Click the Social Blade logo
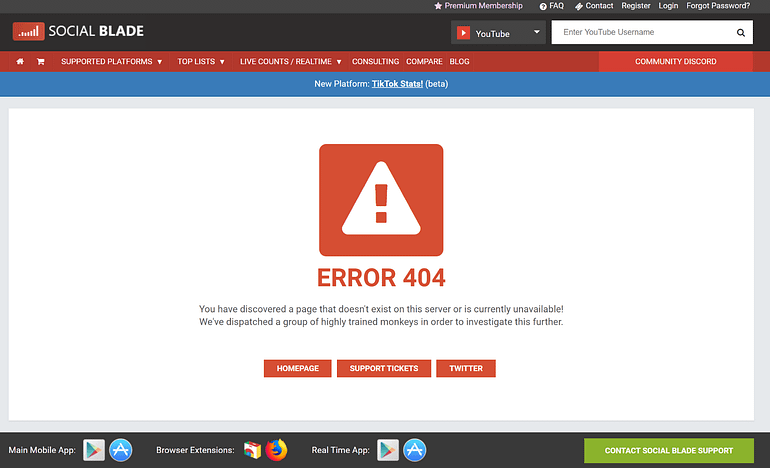 (x=78, y=31)
